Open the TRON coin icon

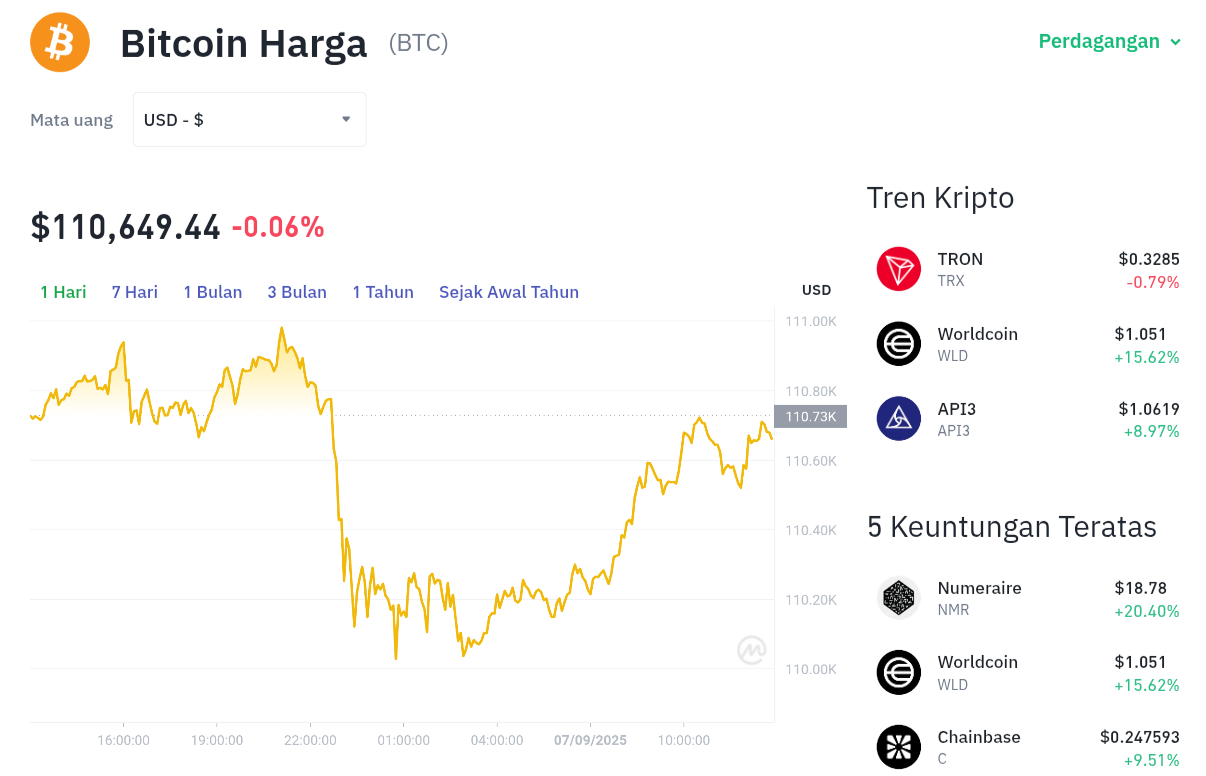point(899,269)
